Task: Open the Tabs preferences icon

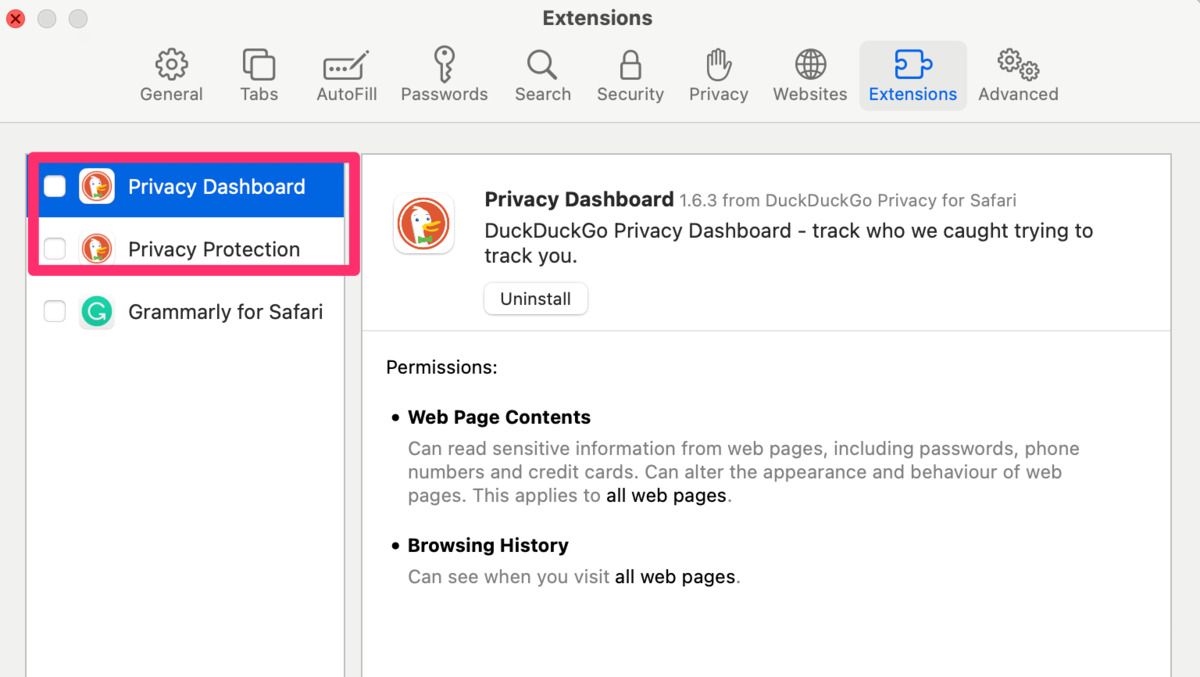Action: pyautogui.click(x=259, y=64)
